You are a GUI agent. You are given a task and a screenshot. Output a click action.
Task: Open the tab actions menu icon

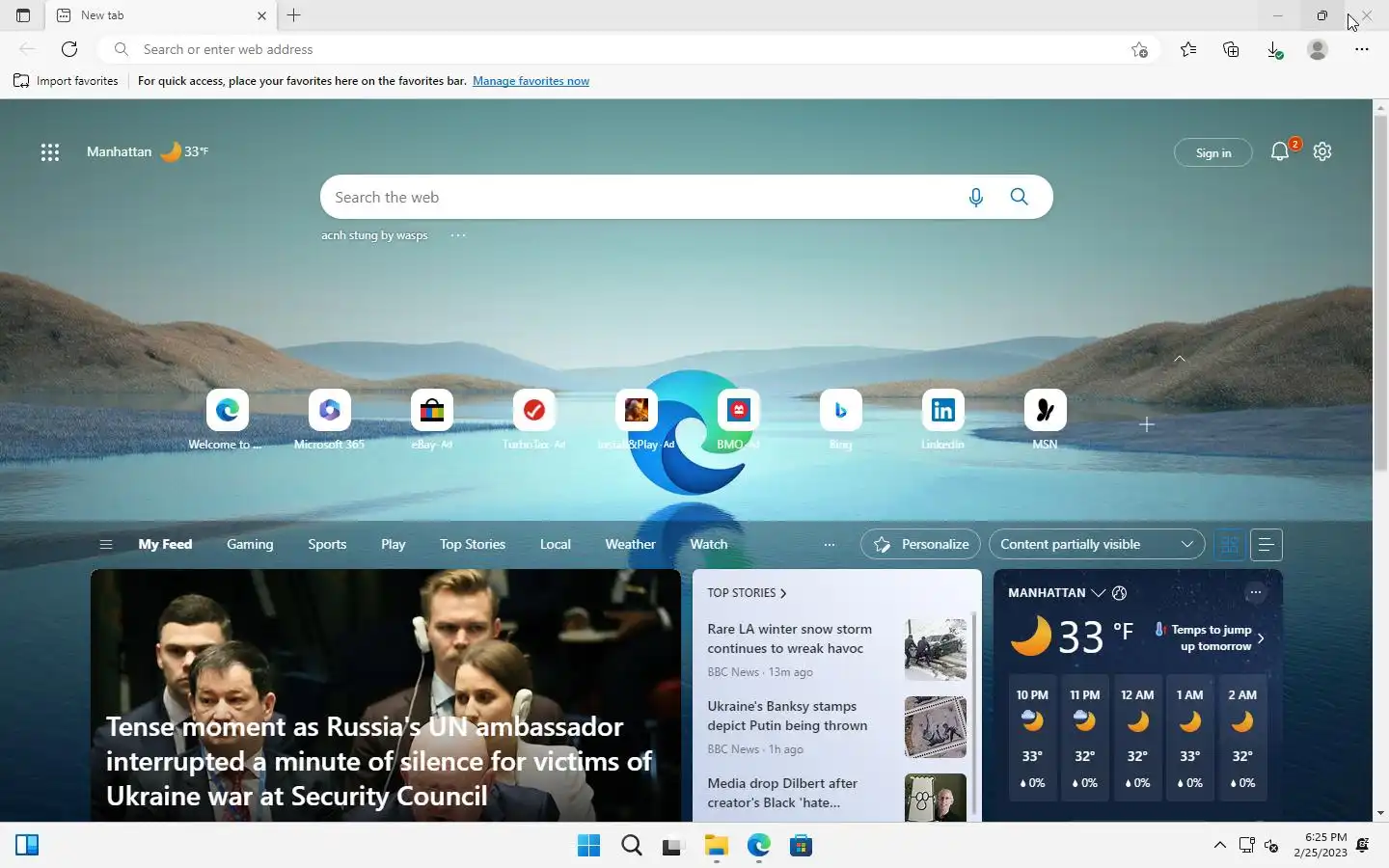[x=23, y=15]
